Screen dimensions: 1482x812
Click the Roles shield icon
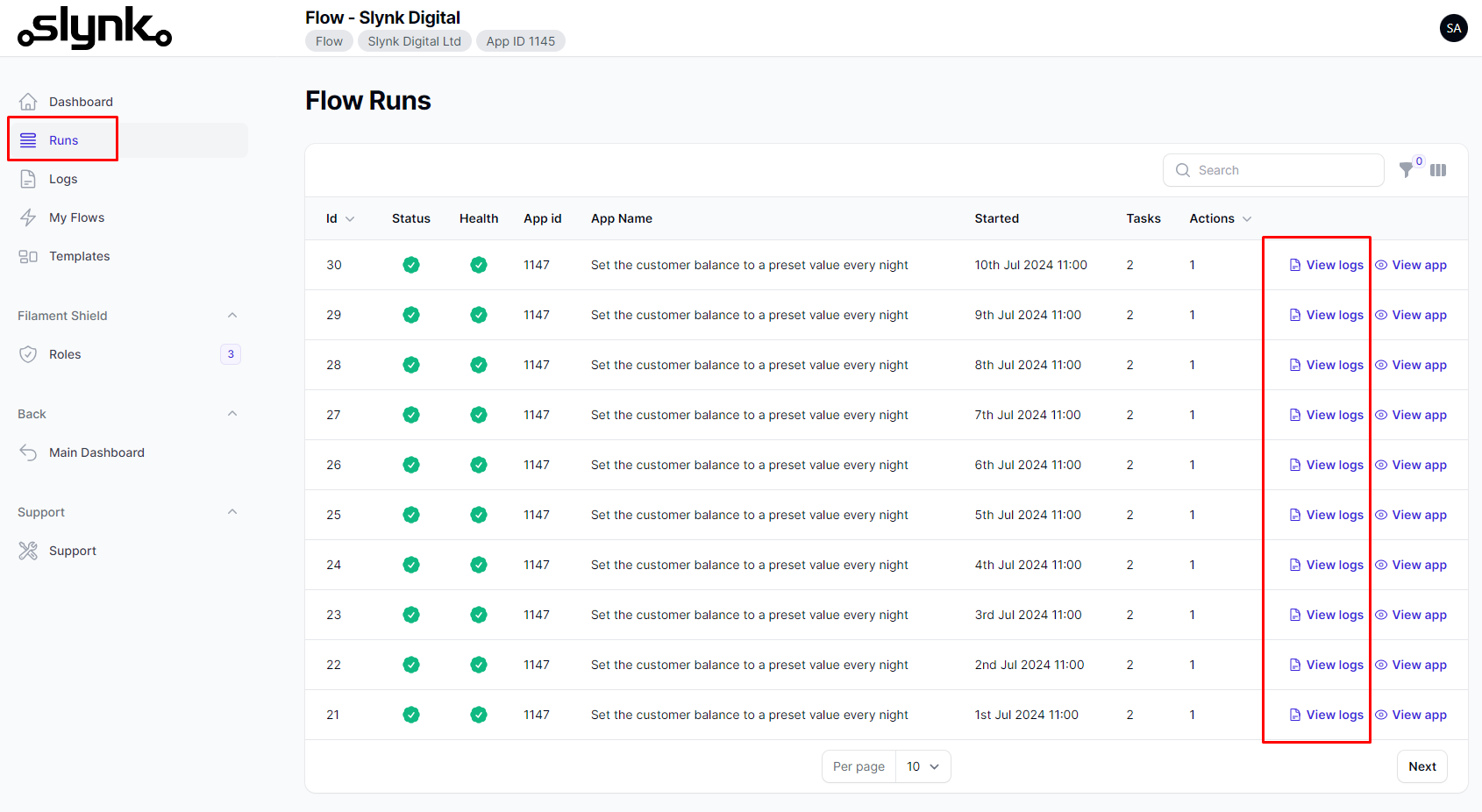click(x=28, y=354)
